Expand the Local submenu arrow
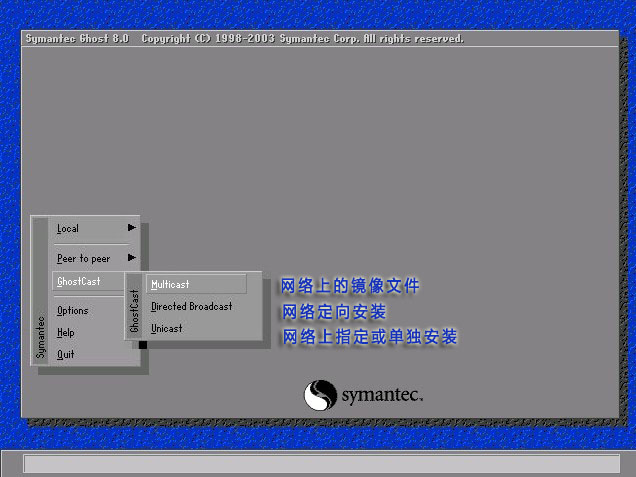636x477 pixels. pyautogui.click(x=131, y=228)
